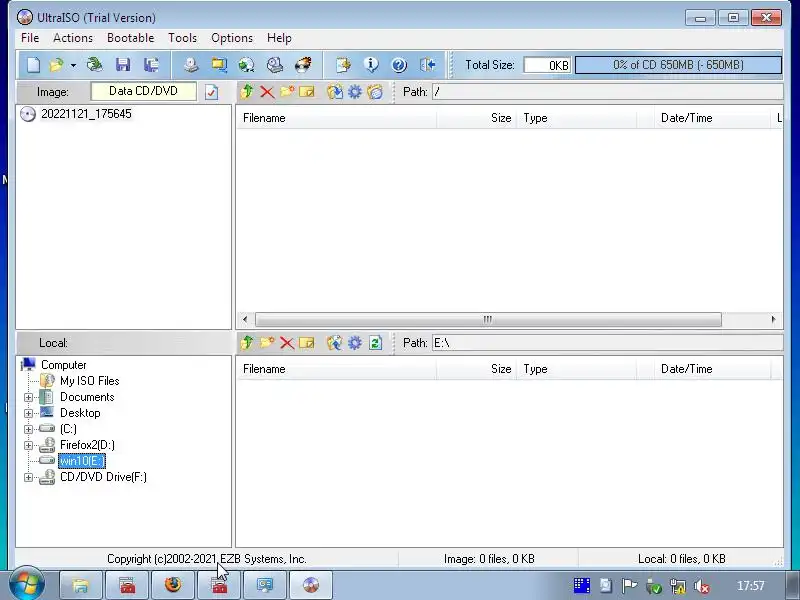Screen dimensions: 800x600
Task: Open the Options menu
Action: (x=232, y=38)
